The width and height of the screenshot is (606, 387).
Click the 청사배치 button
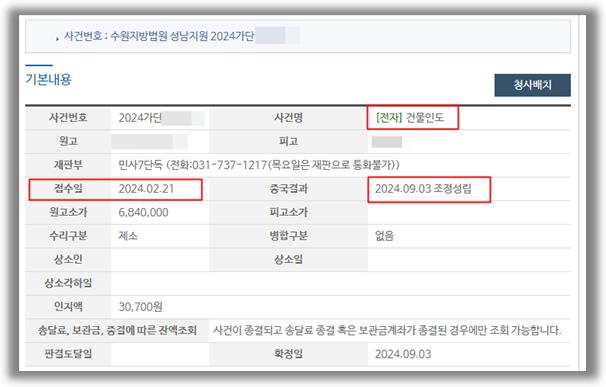[x=532, y=85]
